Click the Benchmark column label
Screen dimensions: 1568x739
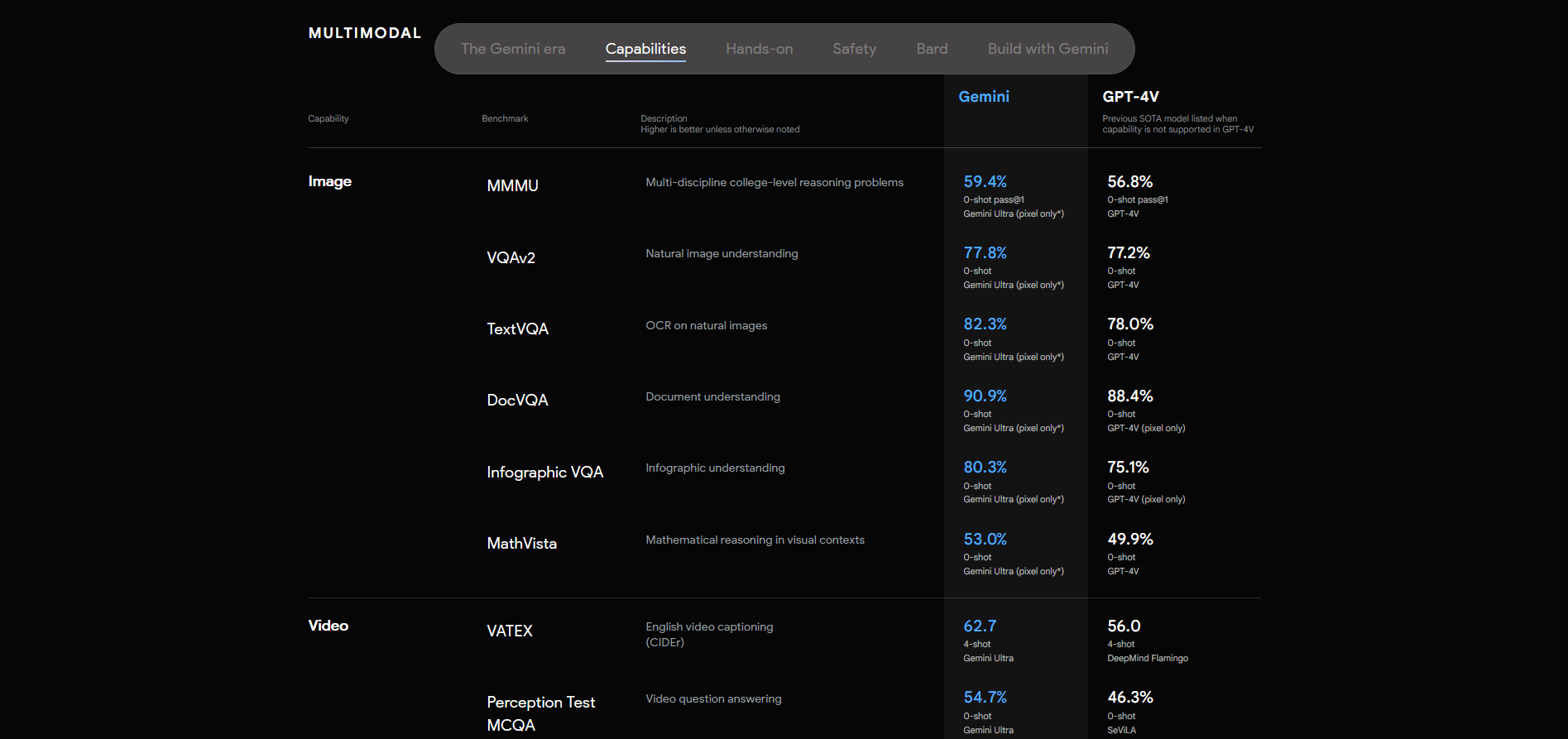tap(505, 118)
